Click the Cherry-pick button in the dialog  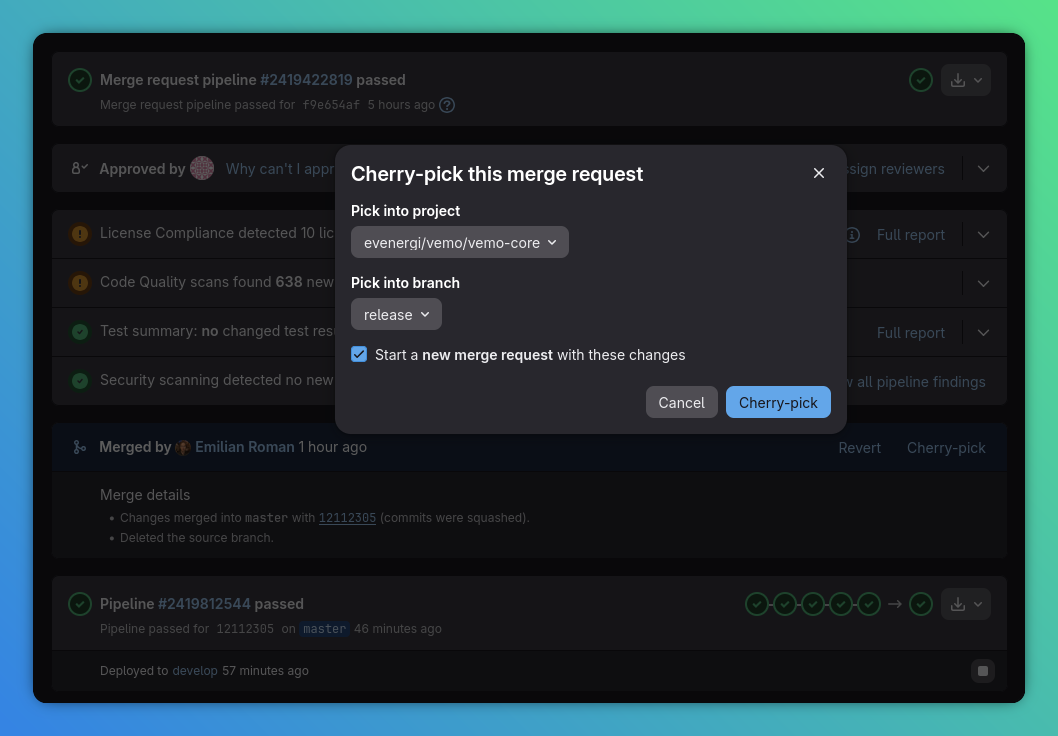point(778,402)
